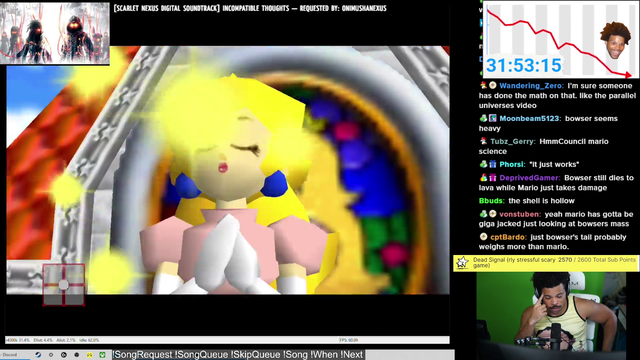Open cptBardo's chat profile
Screen dimensions: 640x360
(509, 237)
